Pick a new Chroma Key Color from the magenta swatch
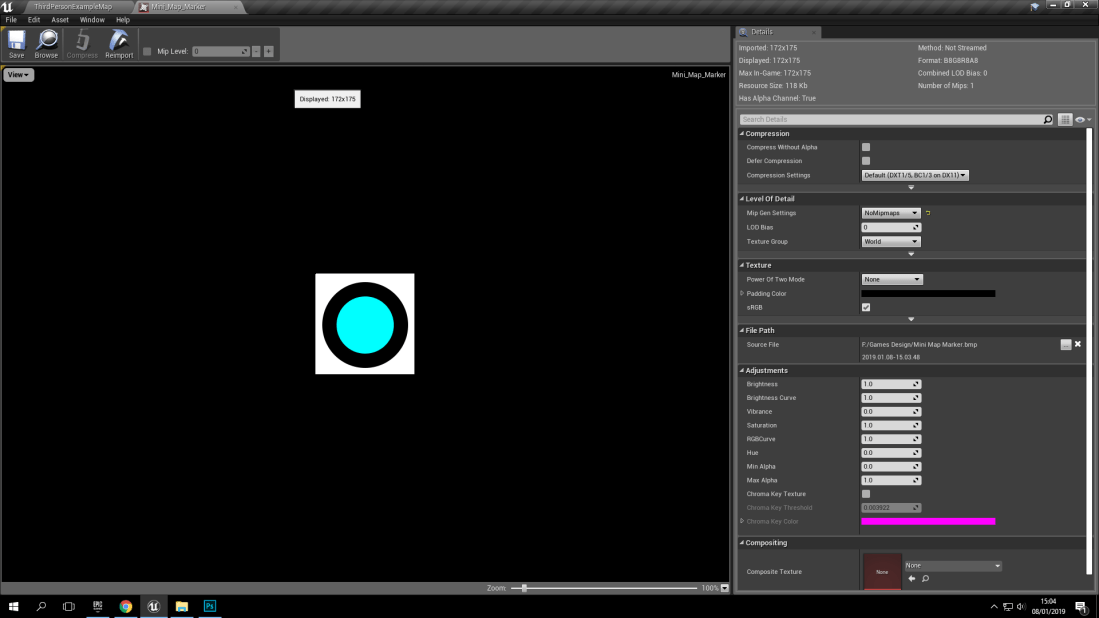 [927, 521]
